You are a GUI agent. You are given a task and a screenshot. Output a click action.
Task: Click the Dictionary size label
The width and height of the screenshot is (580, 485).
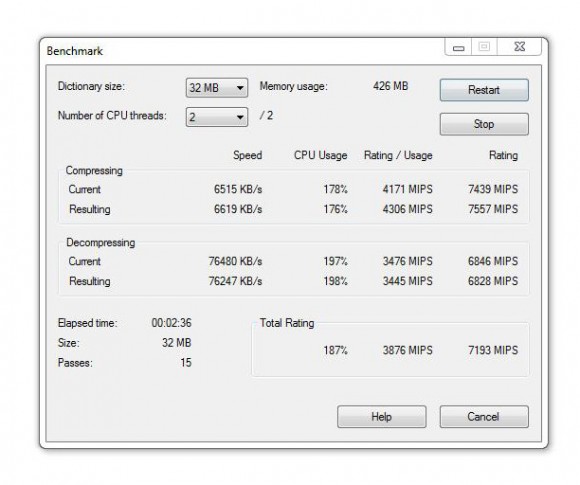click(91, 86)
